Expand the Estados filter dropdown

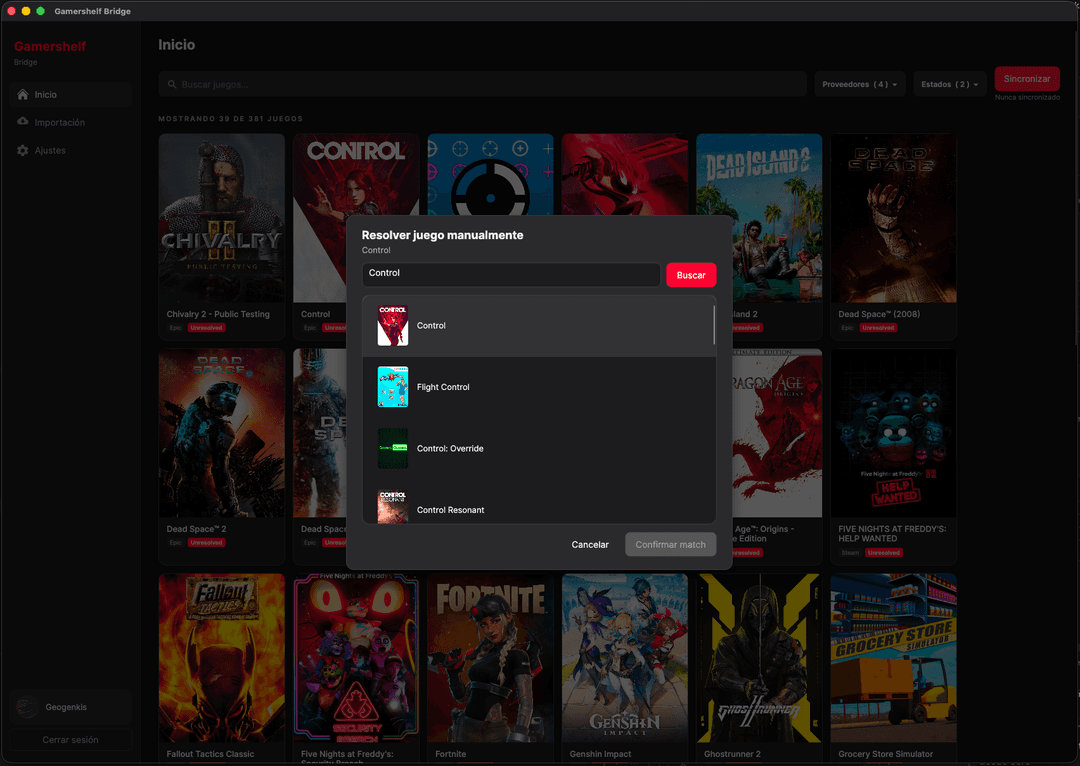(950, 85)
